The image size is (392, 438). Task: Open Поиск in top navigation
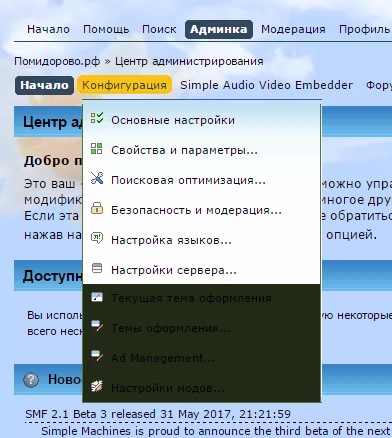[159, 29]
